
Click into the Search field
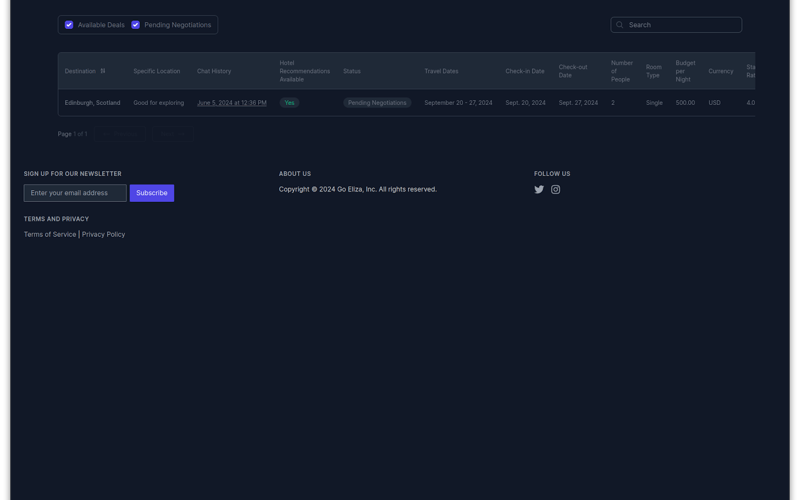[676, 25]
